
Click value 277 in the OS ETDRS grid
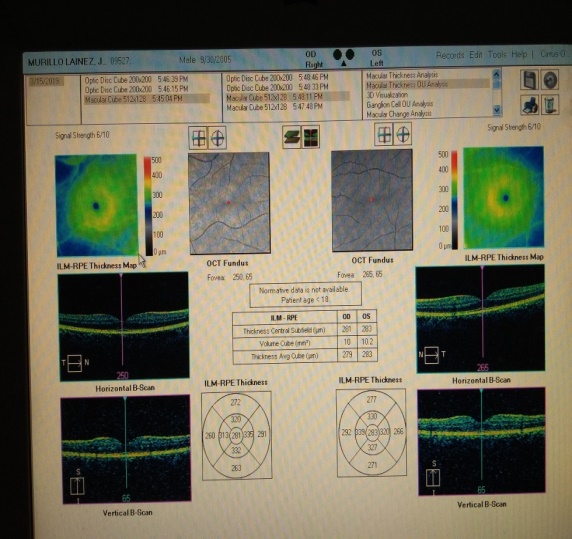click(x=371, y=400)
